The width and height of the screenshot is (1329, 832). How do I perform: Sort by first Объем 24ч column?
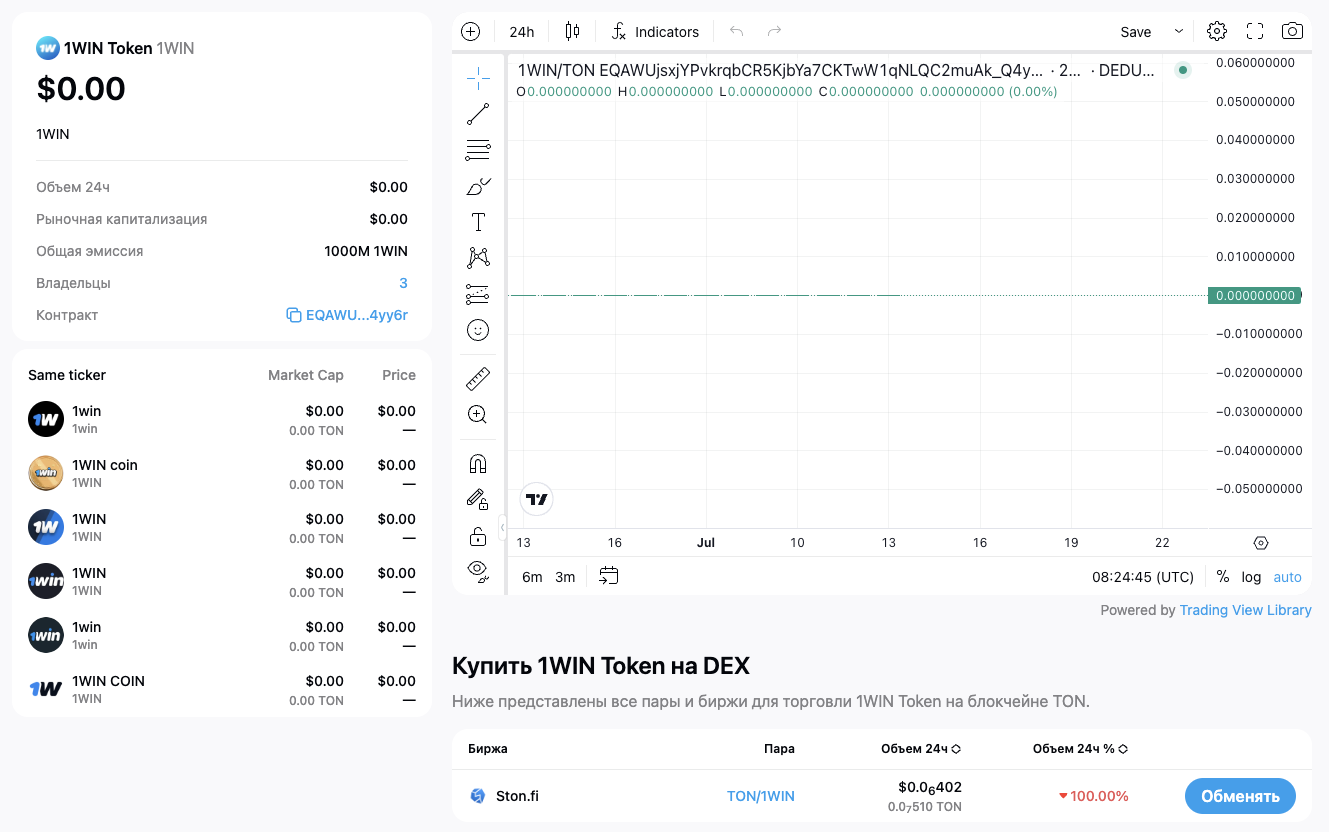[x=921, y=749]
